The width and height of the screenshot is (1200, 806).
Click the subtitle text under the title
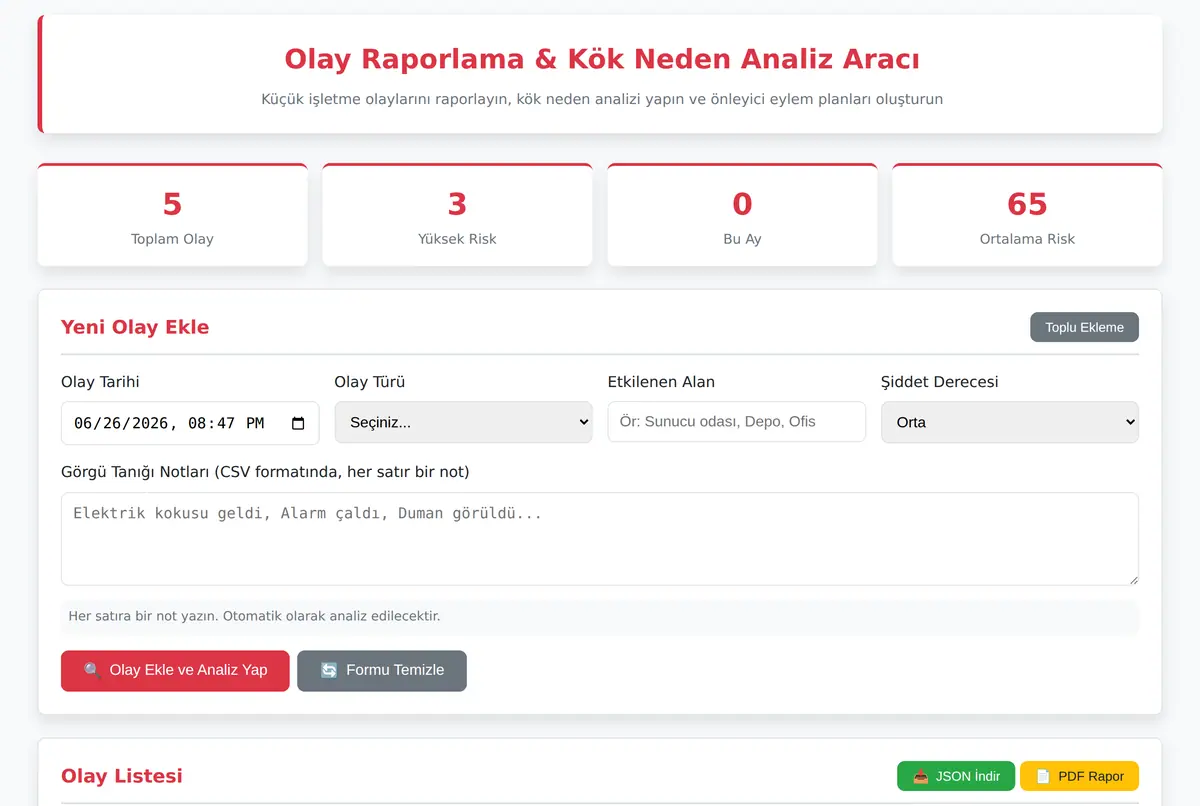tap(602, 99)
